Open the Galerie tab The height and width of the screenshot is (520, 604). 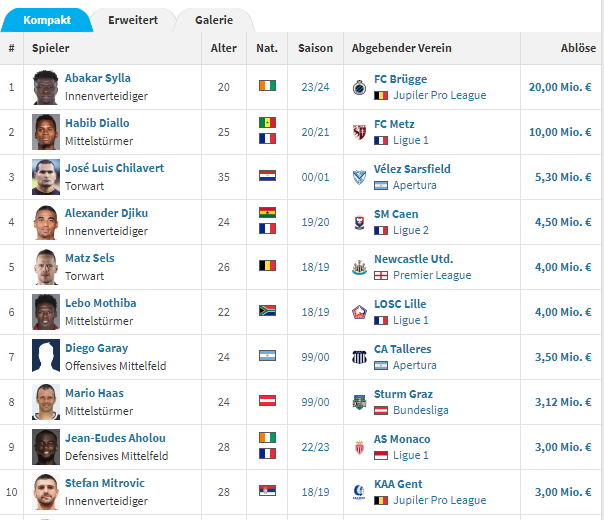click(x=214, y=19)
